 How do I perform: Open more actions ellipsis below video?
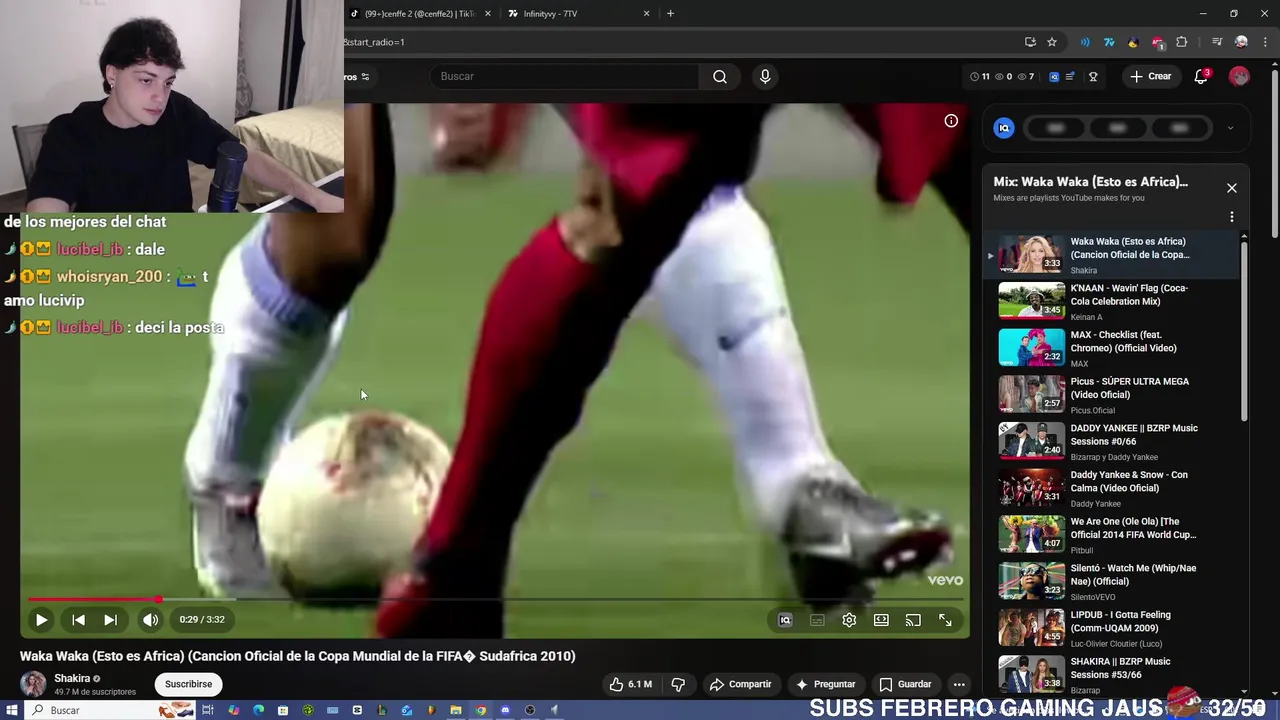[959, 684]
